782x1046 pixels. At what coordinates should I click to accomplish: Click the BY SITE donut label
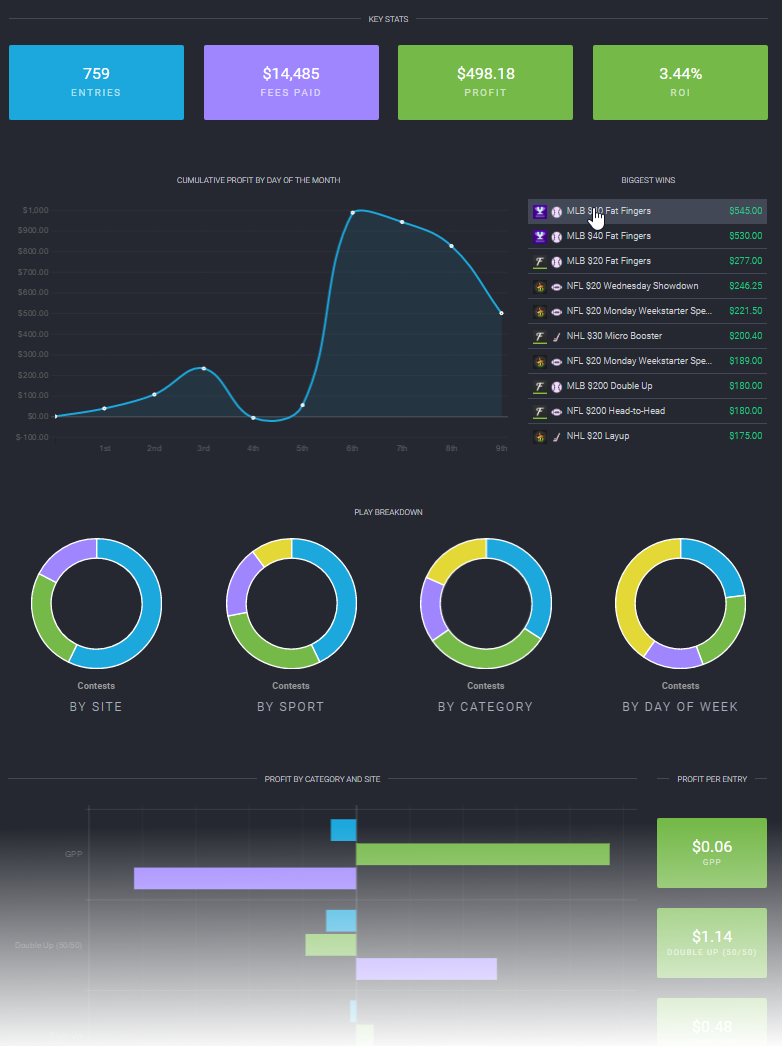pyautogui.click(x=96, y=706)
